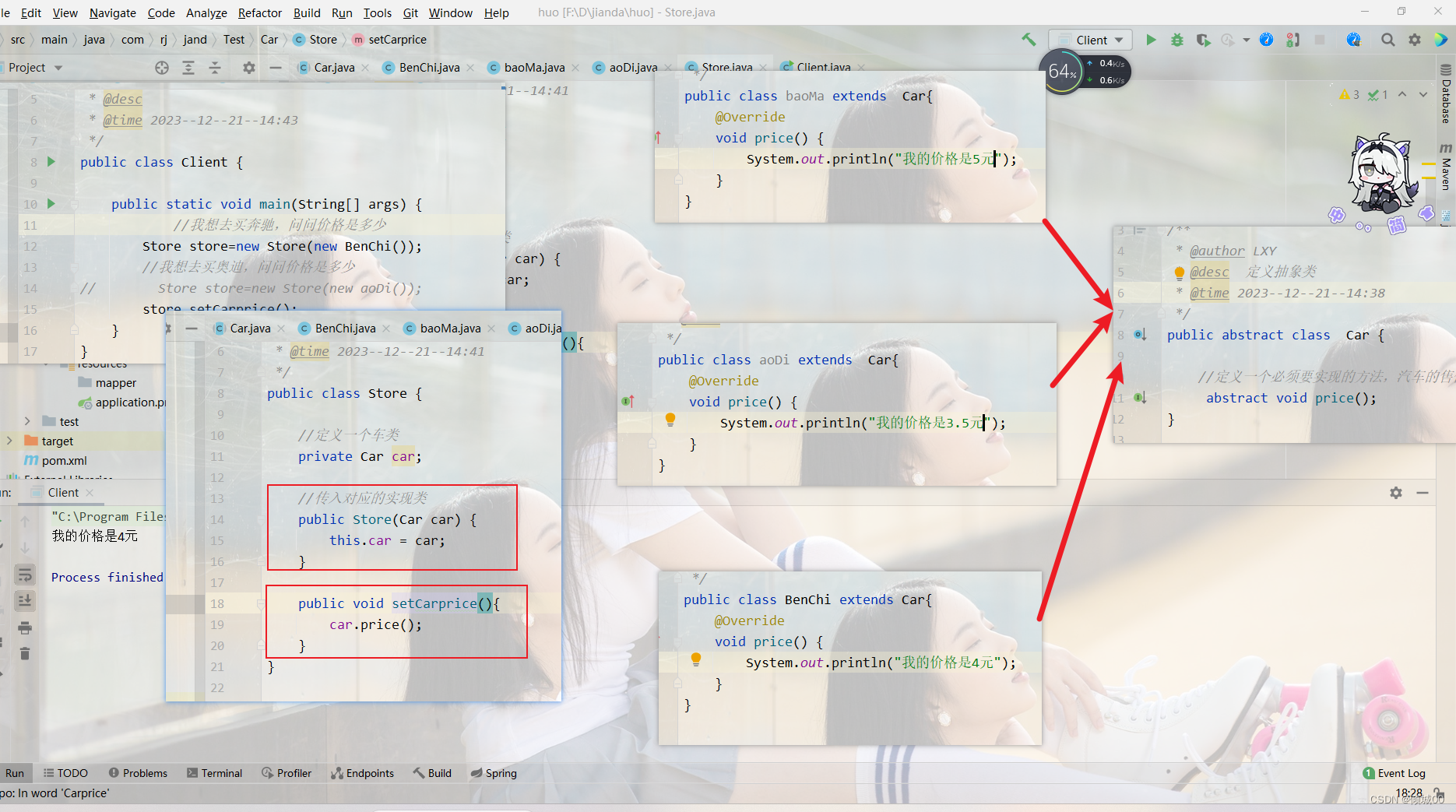Toggle soft-wrap in the Run console
The height and width of the screenshot is (812, 1456).
25,575
